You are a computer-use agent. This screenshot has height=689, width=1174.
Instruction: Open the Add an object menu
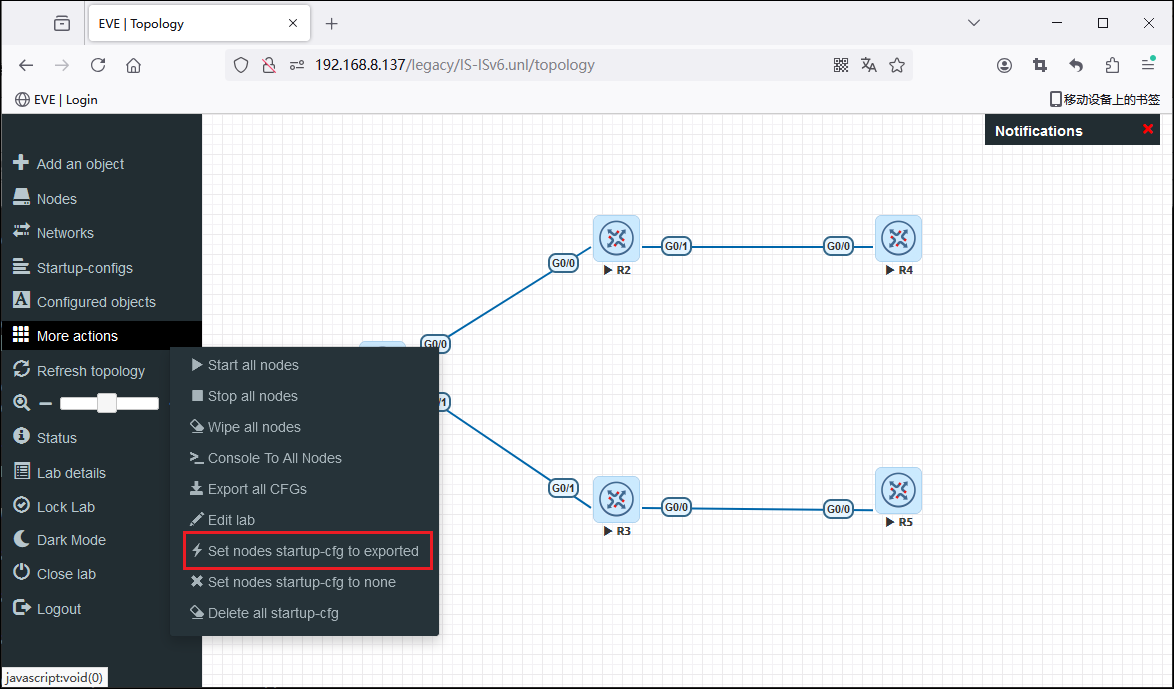click(x=80, y=164)
